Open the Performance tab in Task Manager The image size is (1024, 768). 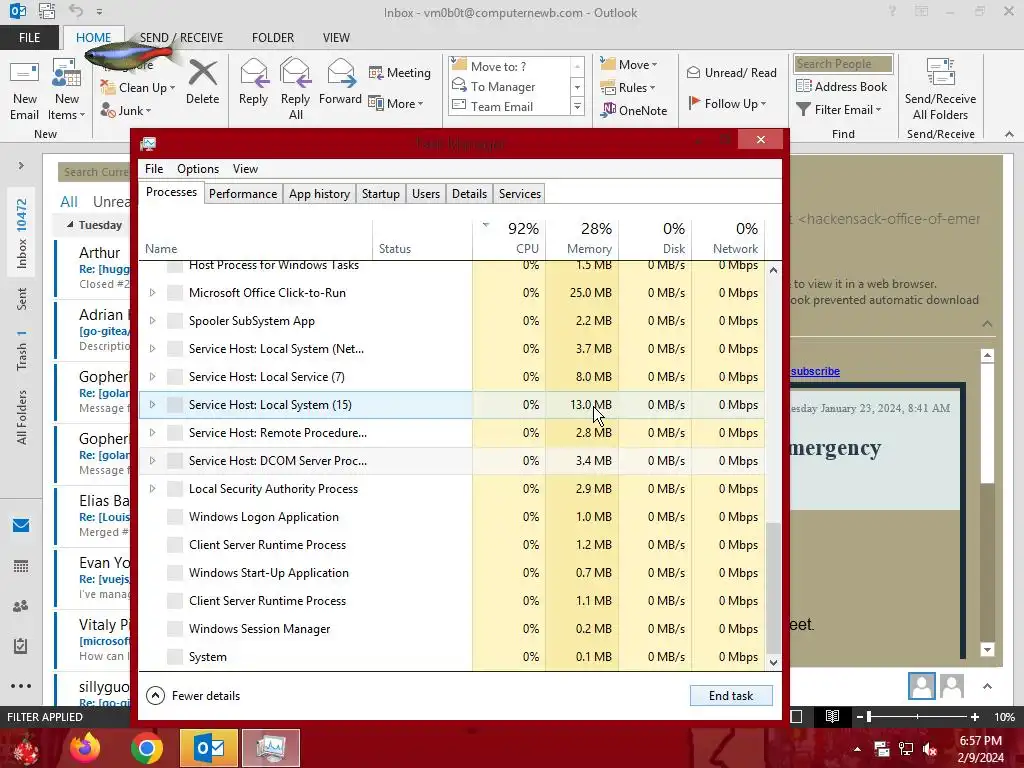coord(243,194)
